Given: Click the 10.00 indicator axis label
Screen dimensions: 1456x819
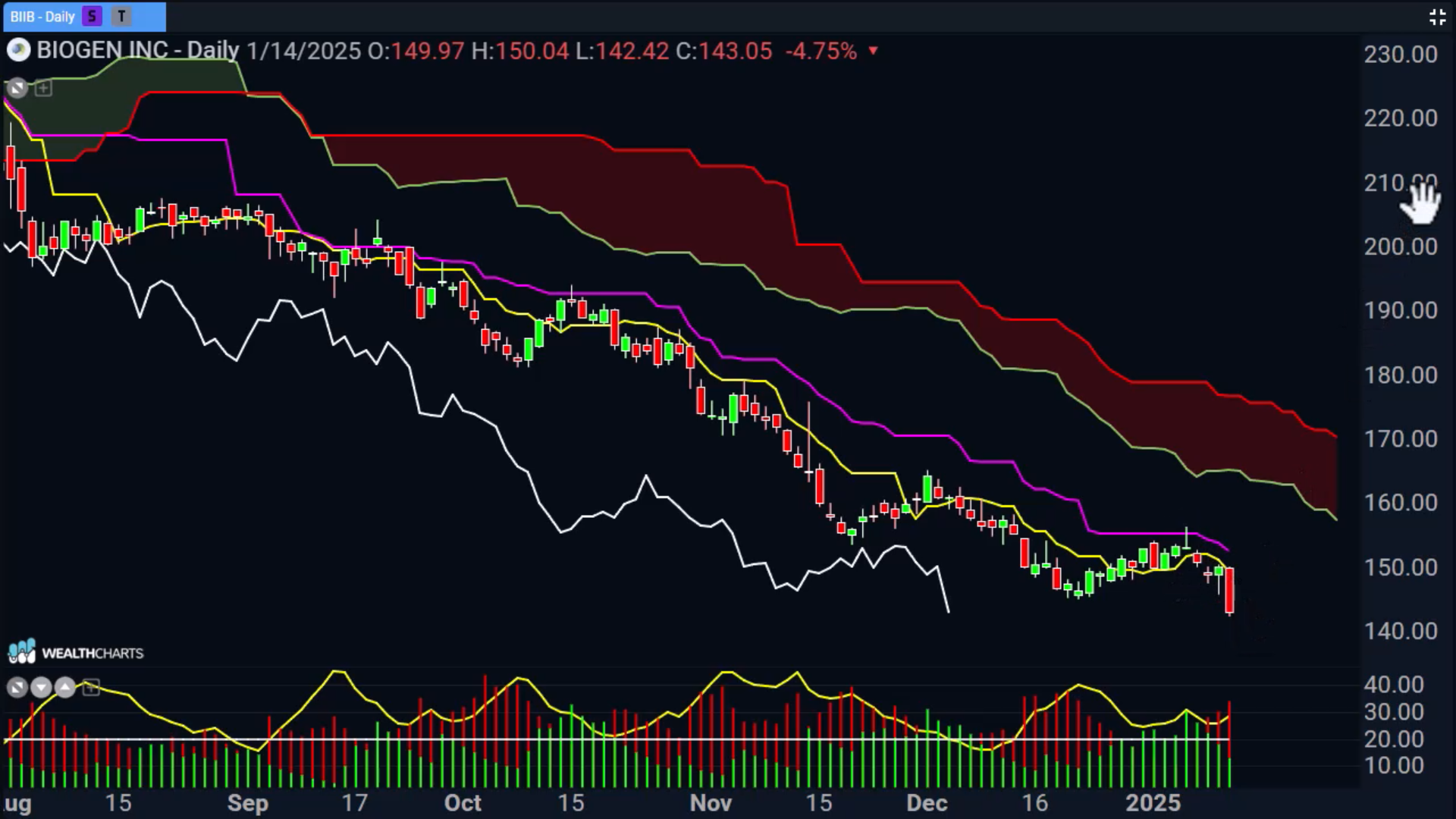Looking at the screenshot, I should 1394,766.
